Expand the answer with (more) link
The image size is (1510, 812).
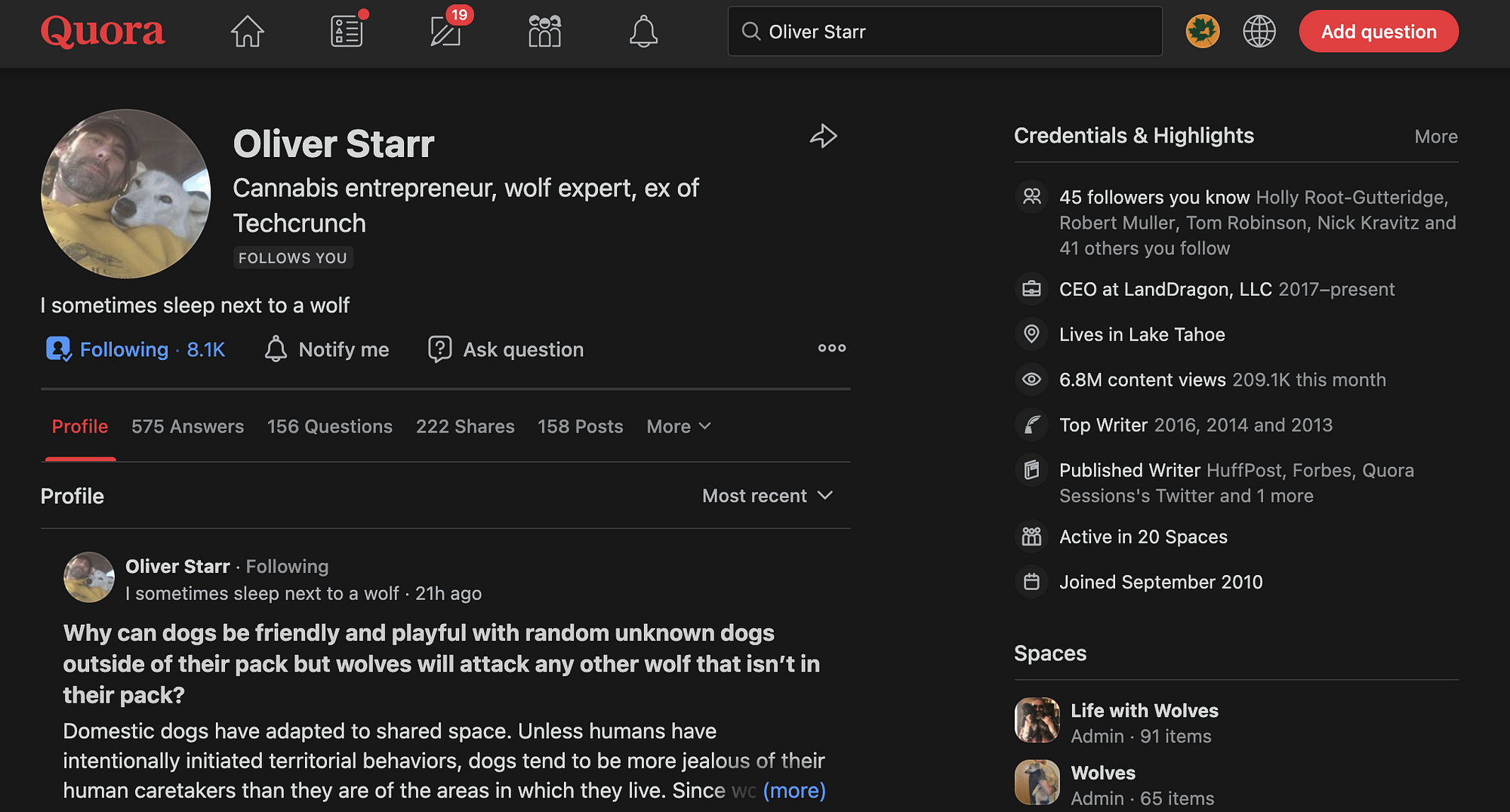[x=794, y=790]
